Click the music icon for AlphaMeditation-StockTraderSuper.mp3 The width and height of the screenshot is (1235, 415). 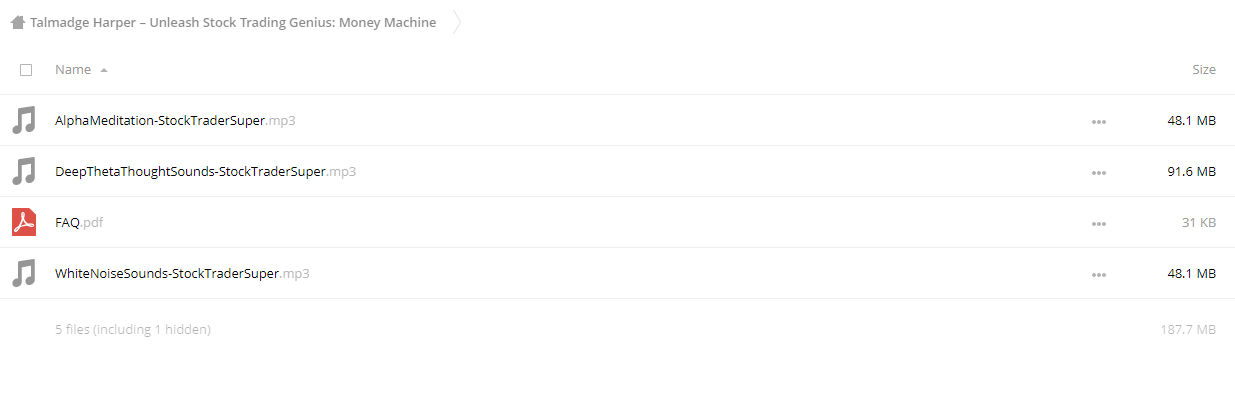click(x=24, y=120)
